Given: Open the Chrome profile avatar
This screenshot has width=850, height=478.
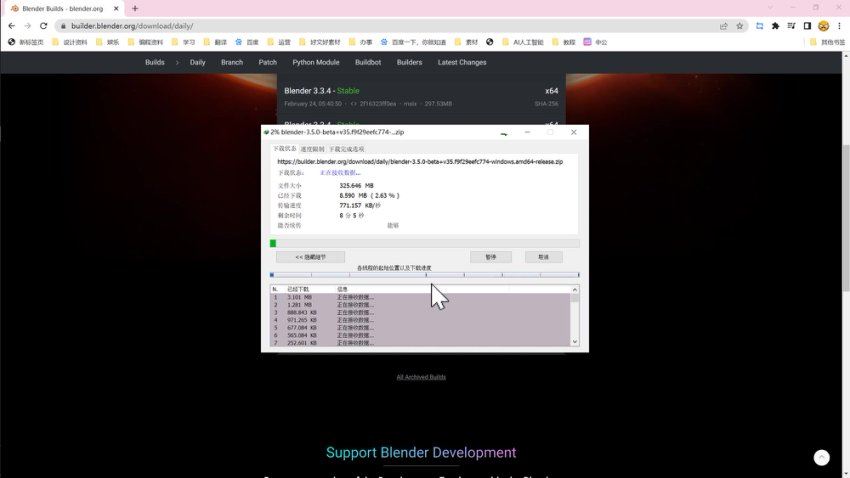Looking at the screenshot, I should (x=823, y=26).
